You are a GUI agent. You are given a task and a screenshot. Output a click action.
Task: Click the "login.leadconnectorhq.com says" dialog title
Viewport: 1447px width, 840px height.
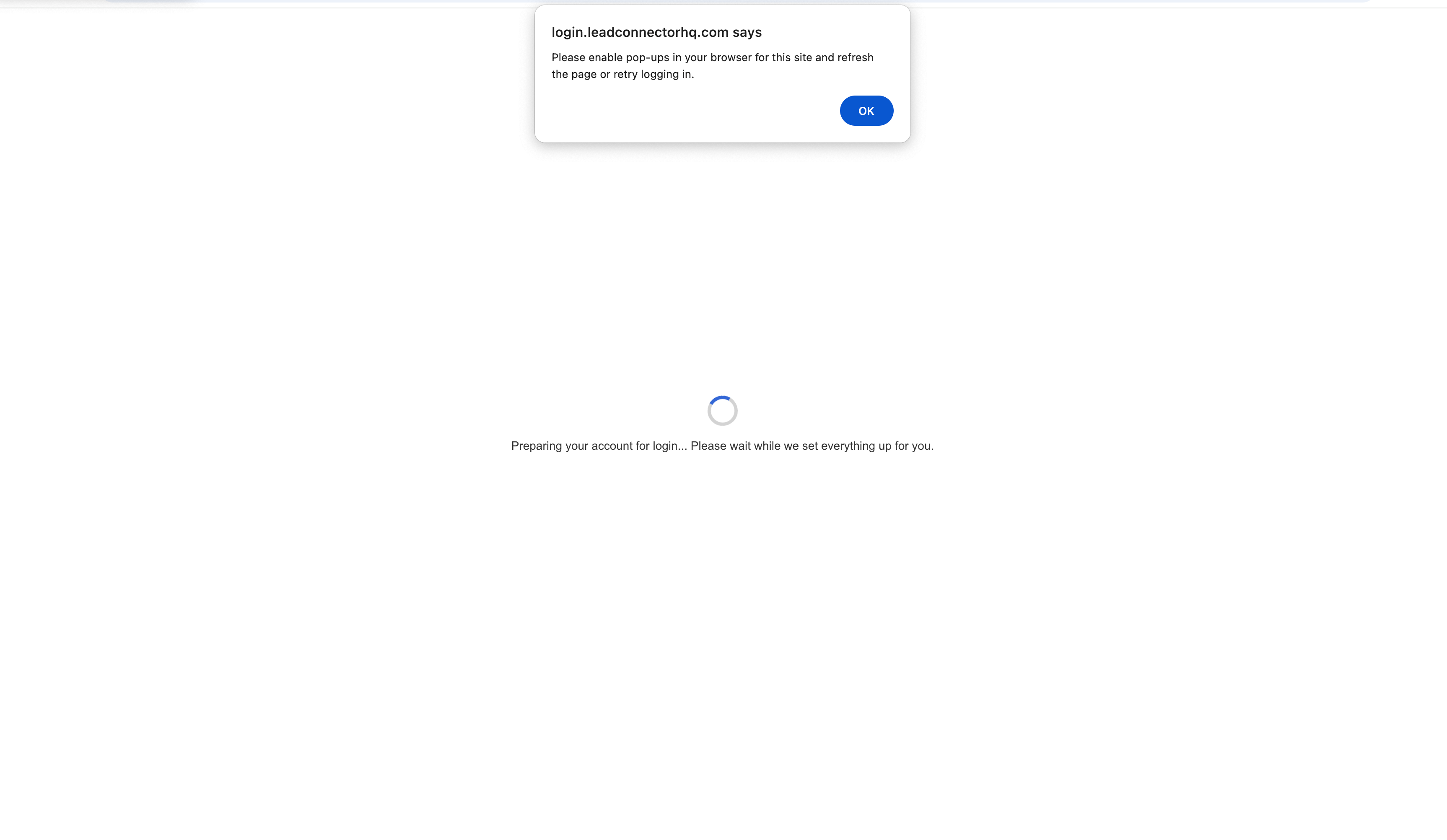(x=656, y=32)
